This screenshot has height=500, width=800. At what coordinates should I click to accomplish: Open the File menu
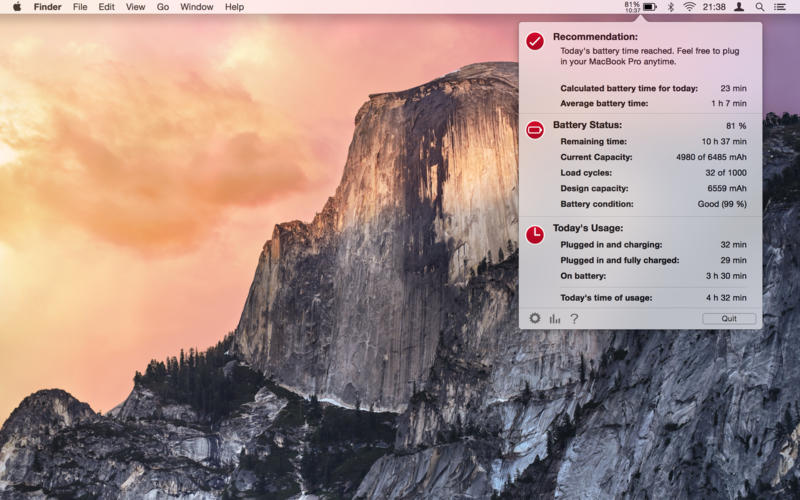coord(80,7)
